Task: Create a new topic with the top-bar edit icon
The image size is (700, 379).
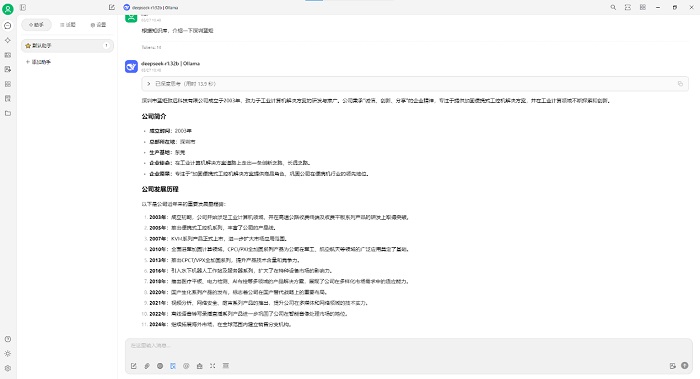Action: (112, 7)
